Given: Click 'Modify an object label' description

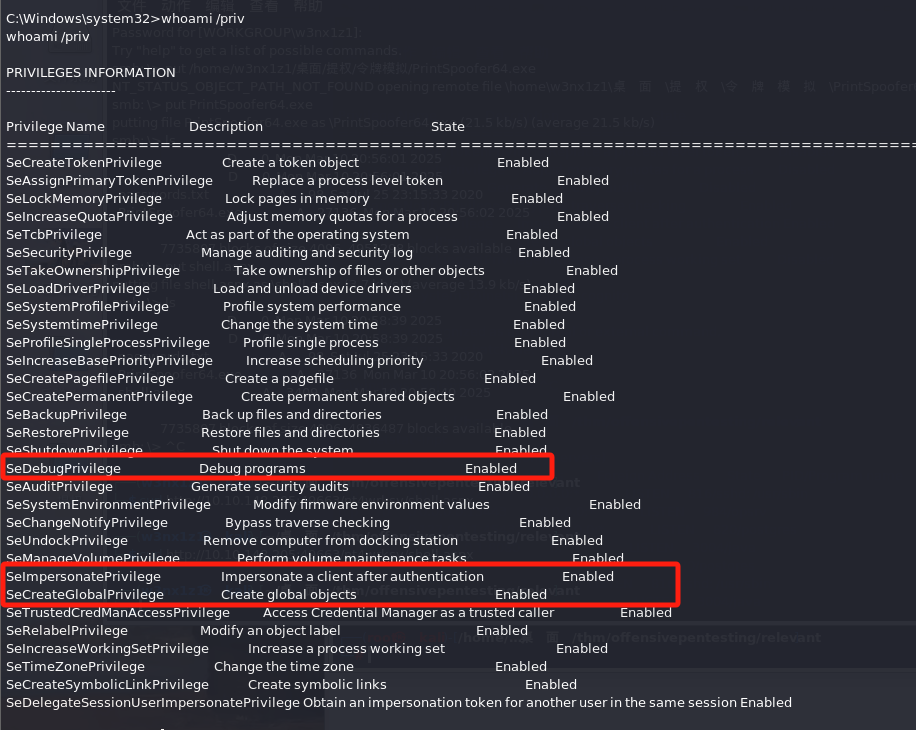Looking at the screenshot, I should (x=270, y=631).
